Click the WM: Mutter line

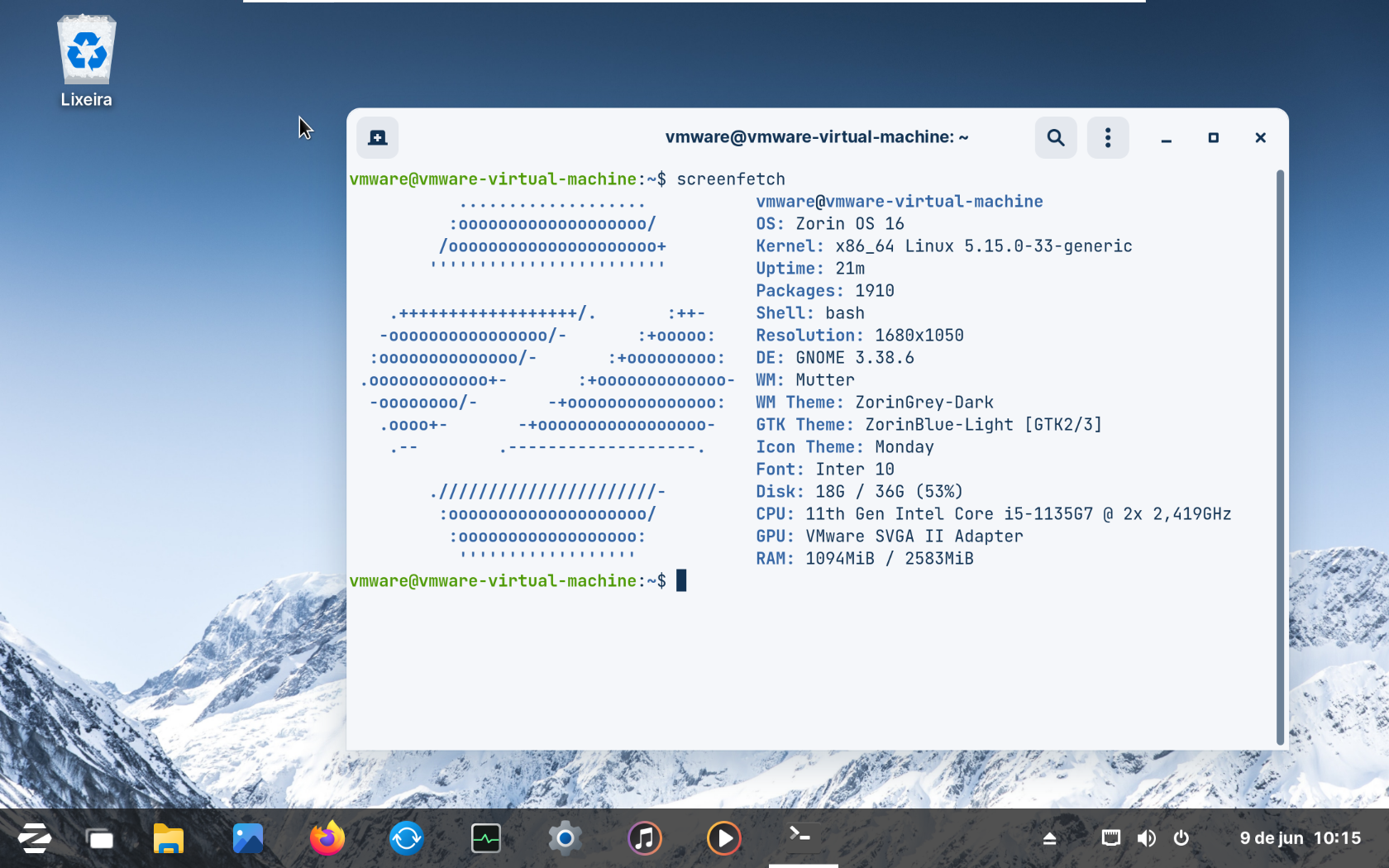coord(805,380)
